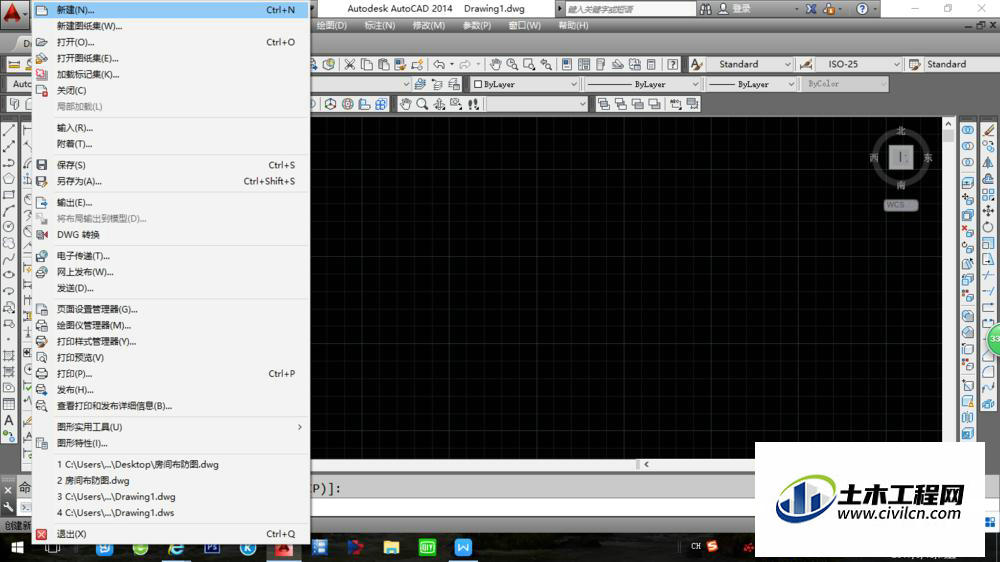Open the WCS coordinate system dropdown
Screen dimensions: 1000x562
901,205
